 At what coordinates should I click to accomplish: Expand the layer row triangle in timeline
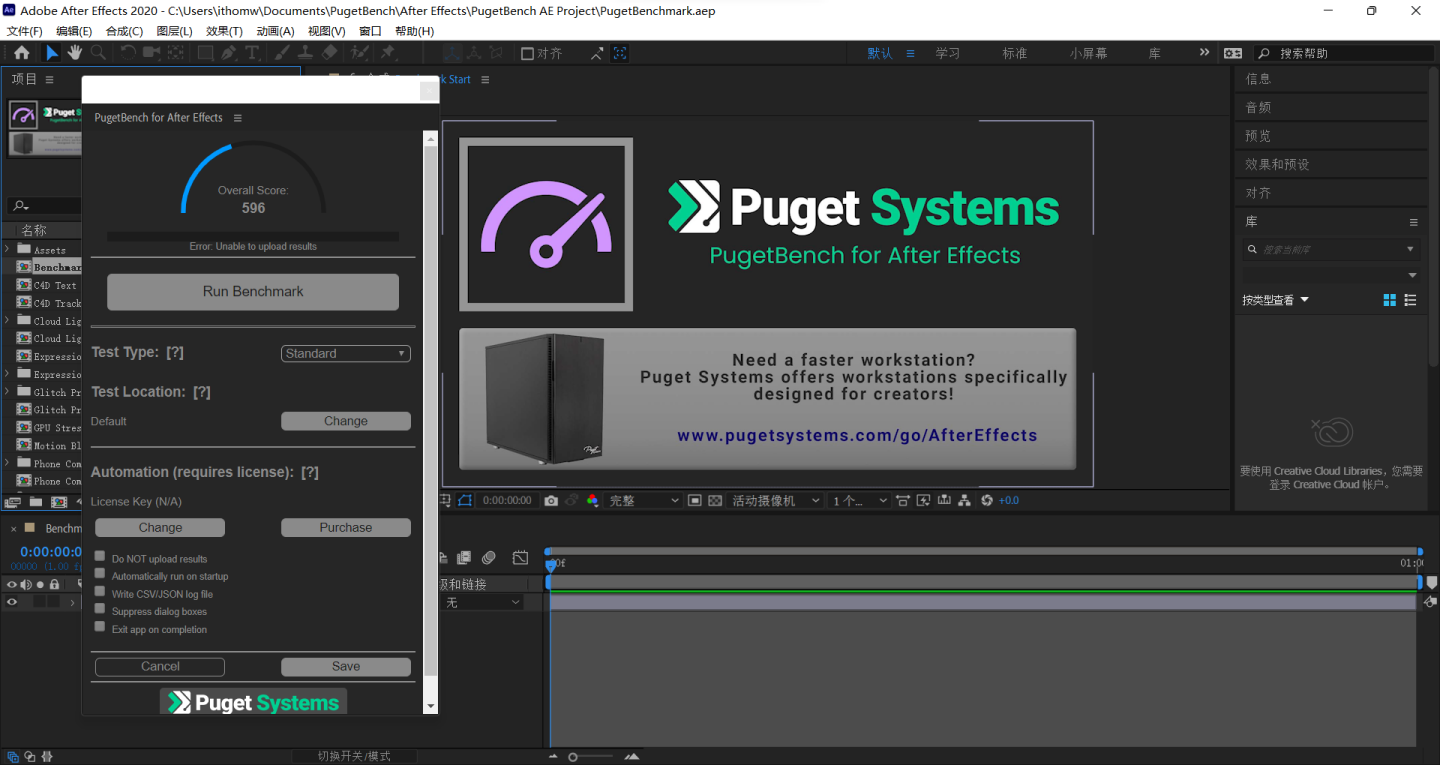coord(72,602)
